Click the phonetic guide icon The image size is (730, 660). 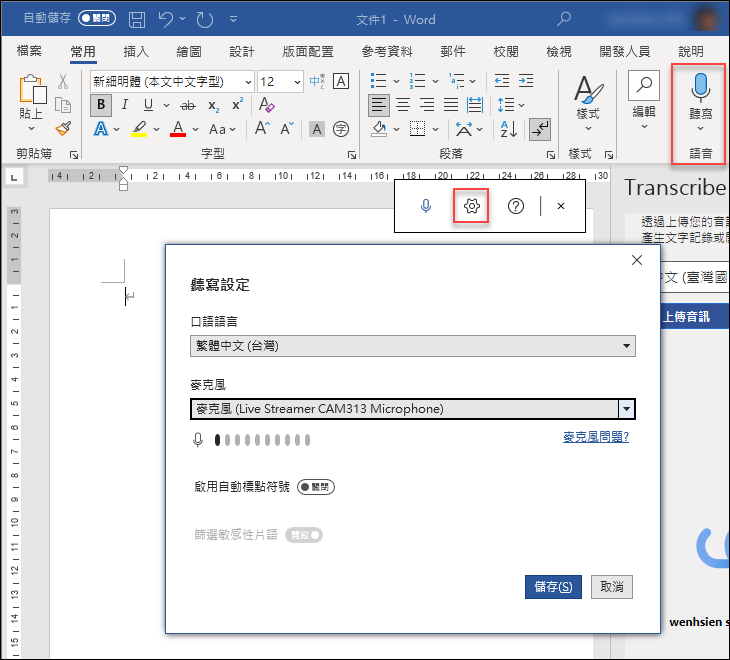pyautogui.click(x=317, y=81)
